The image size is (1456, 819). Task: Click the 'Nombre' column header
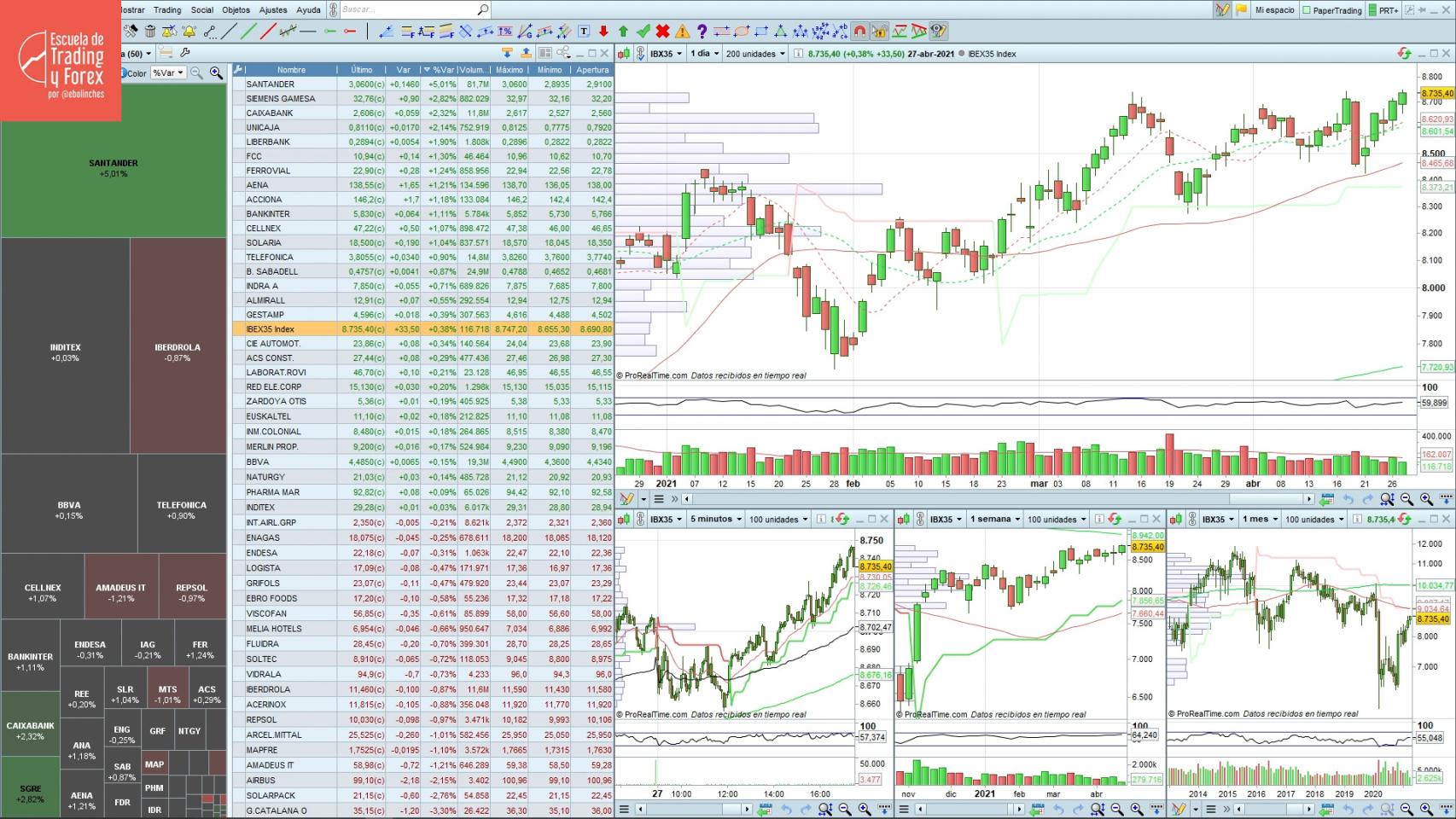[x=291, y=70]
